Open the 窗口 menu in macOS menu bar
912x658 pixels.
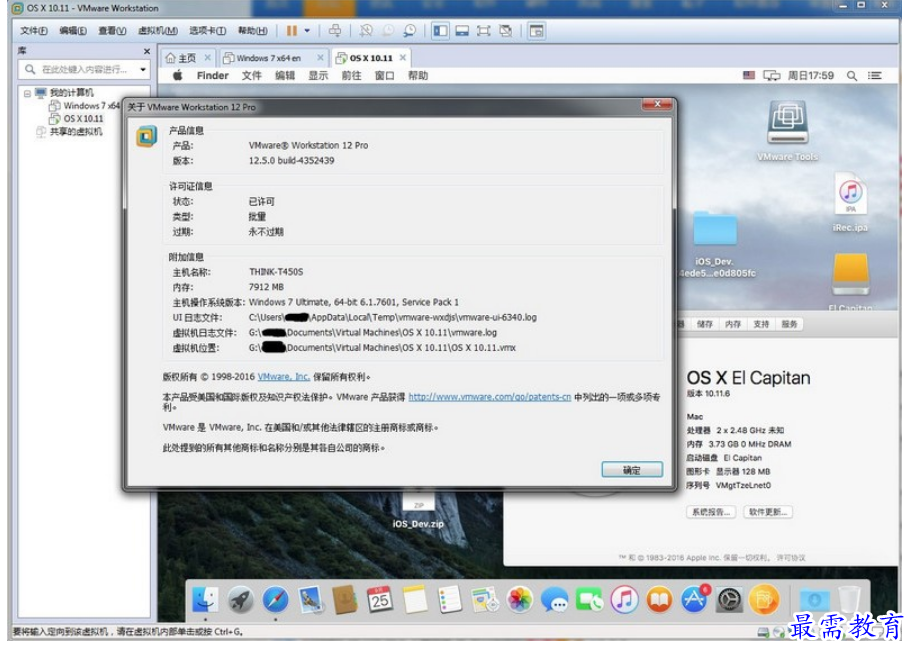[x=384, y=75]
